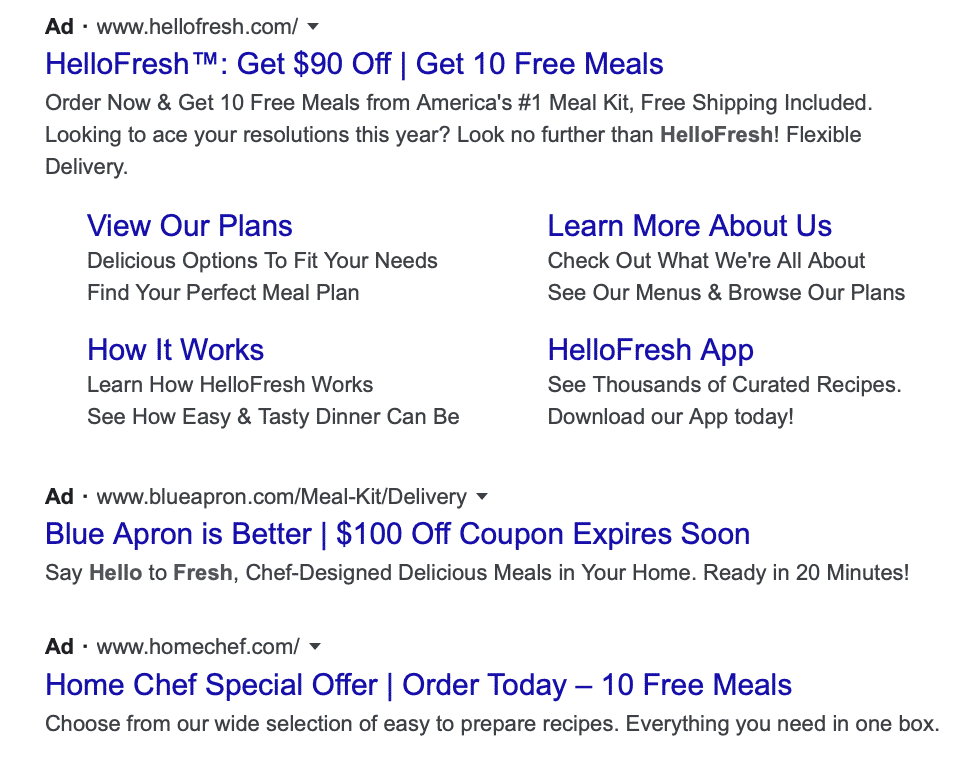Screen dimensions: 978x766
Task: Expand the blueapron.com ad options arrow
Action: pos(482,497)
